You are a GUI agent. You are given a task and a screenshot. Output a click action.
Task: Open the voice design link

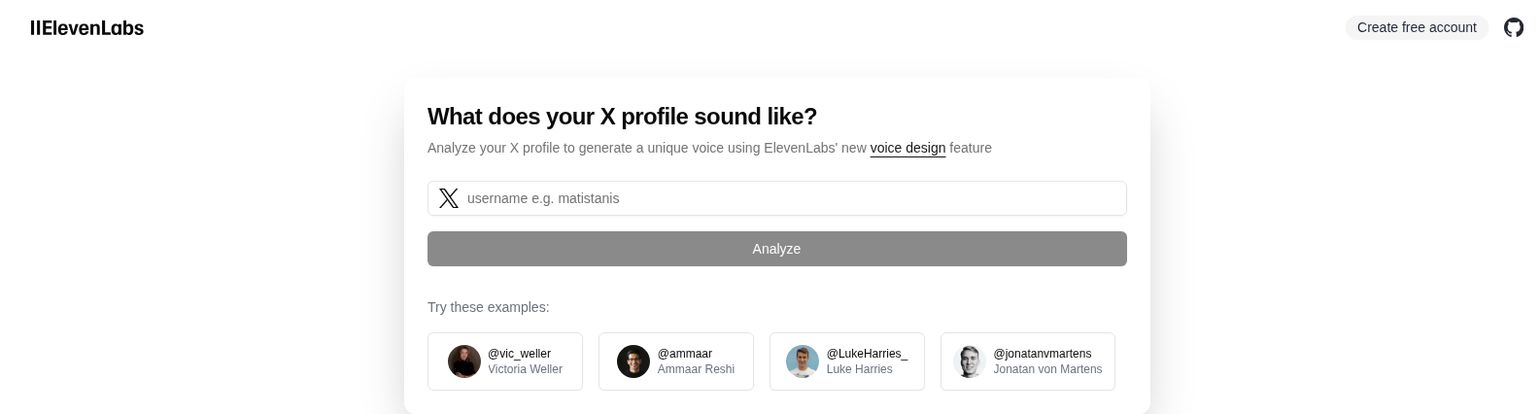point(908,148)
